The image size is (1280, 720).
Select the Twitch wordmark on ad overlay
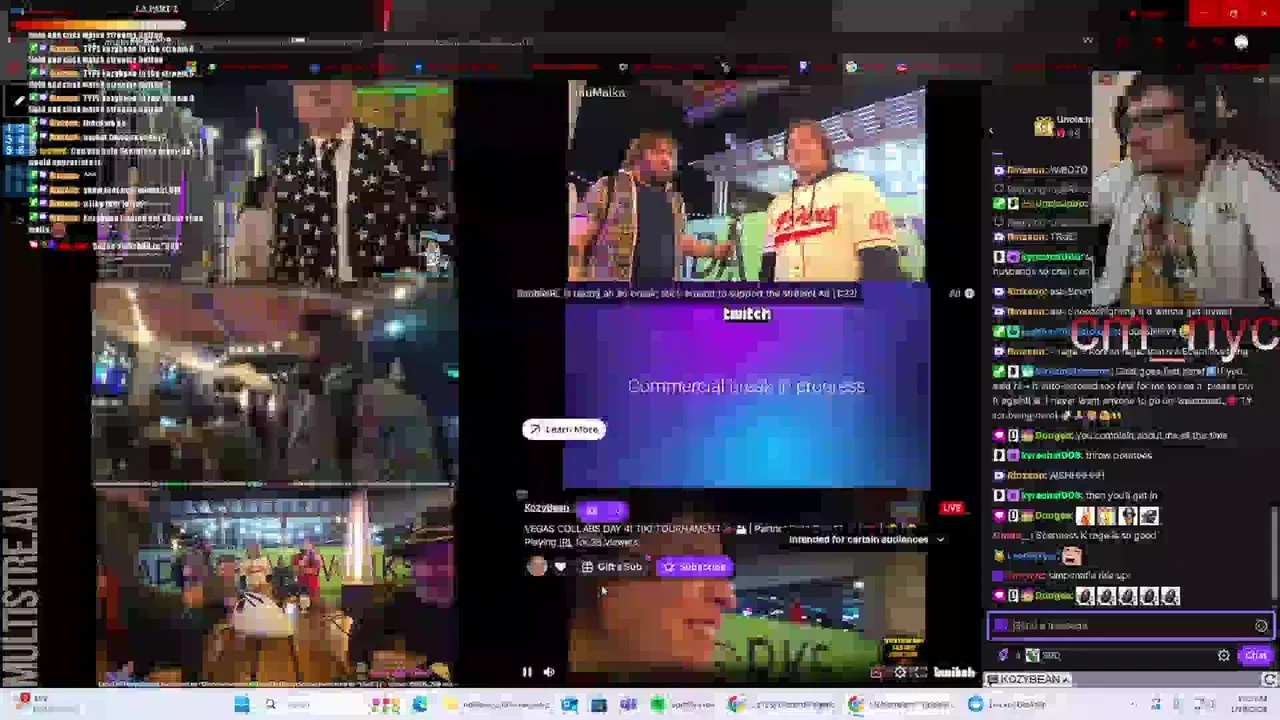[747, 314]
